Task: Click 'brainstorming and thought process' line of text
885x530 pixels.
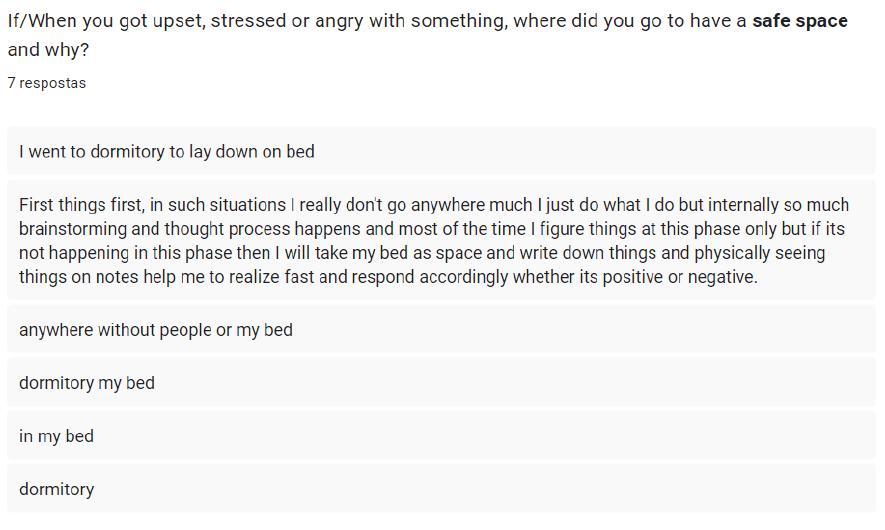Action: 432,229
